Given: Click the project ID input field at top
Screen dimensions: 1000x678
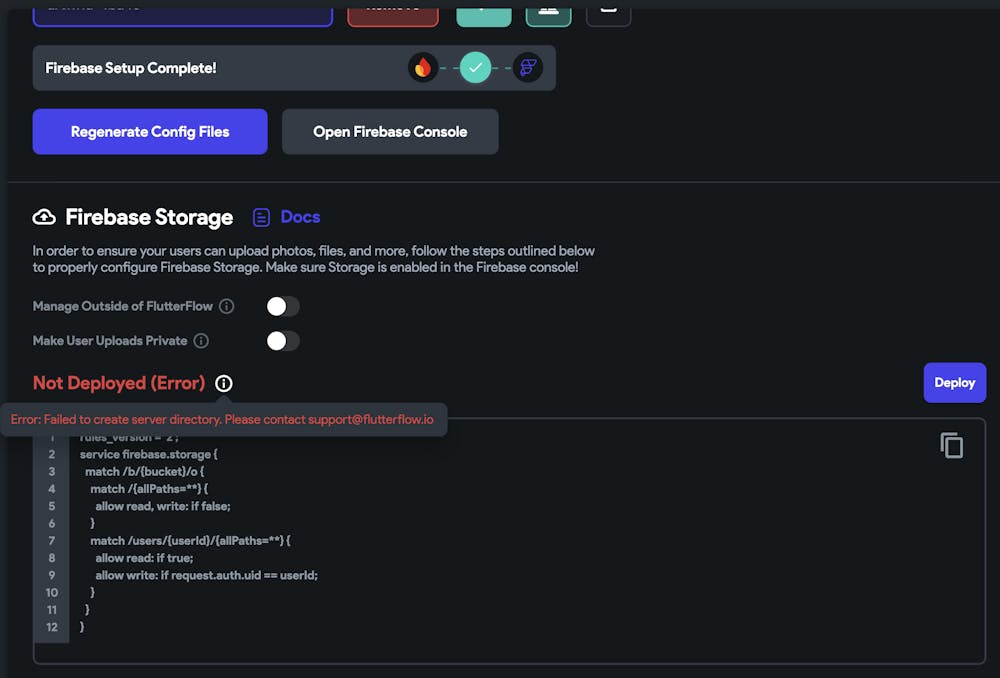Looking at the screenshot, I should coord(183,10).
